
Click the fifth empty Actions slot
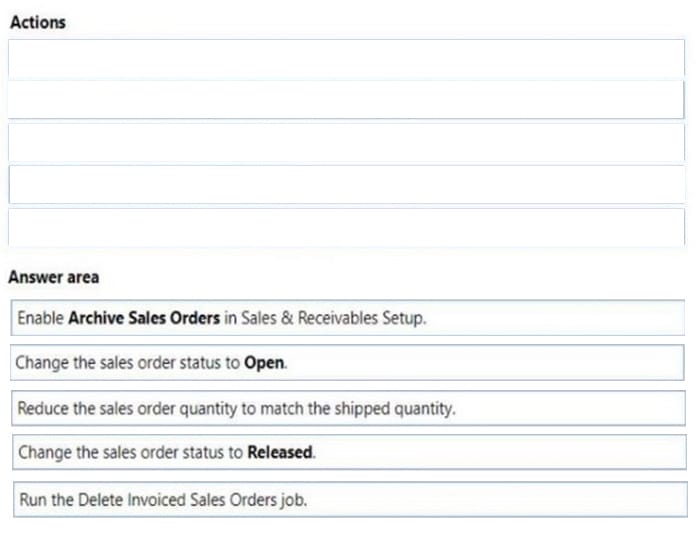[346, 226]
